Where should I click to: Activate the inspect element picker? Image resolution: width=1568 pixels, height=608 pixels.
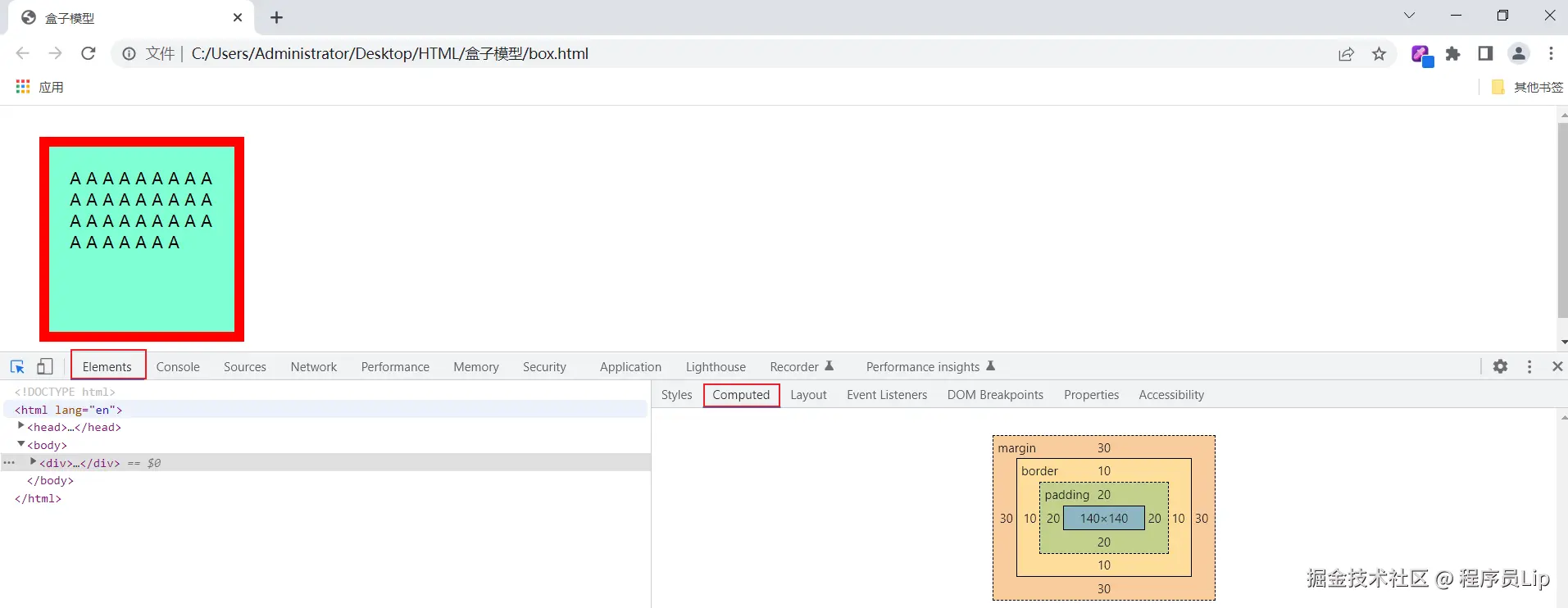coord(17,366)
